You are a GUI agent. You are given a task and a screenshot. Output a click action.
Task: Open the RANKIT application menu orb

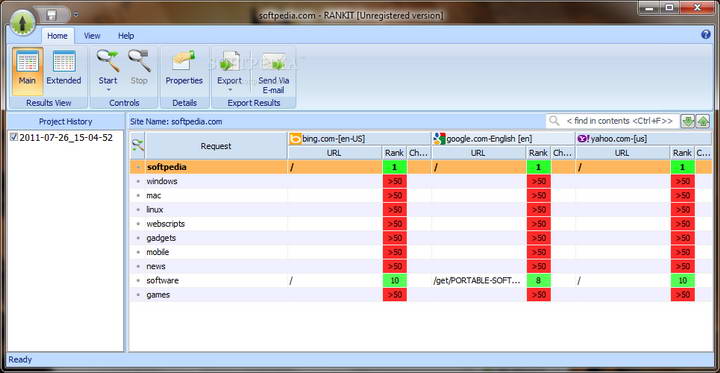click(22, 22)
